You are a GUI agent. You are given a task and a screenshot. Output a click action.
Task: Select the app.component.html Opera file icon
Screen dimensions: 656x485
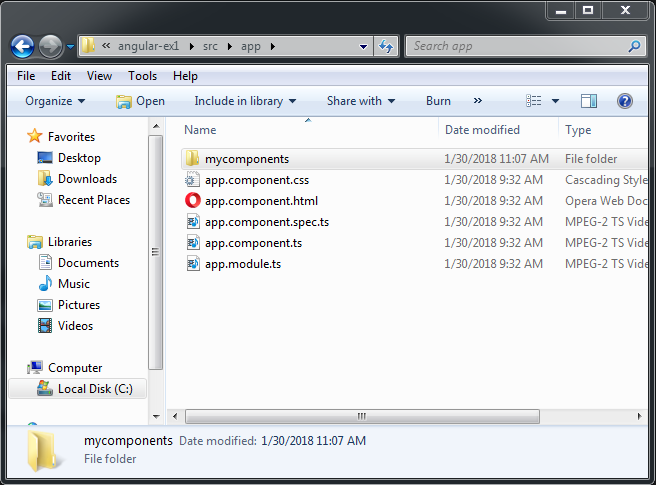click(193, 201)
